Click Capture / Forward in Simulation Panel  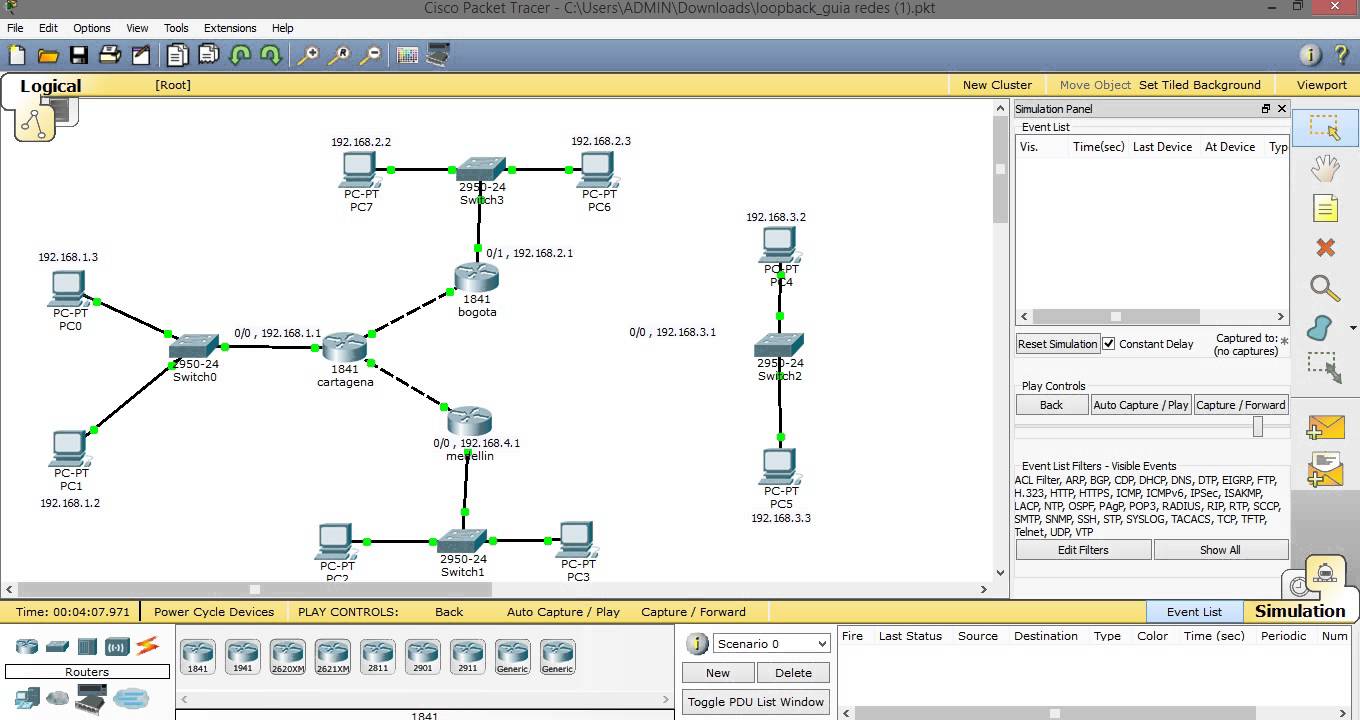[x=1241, y=405]
